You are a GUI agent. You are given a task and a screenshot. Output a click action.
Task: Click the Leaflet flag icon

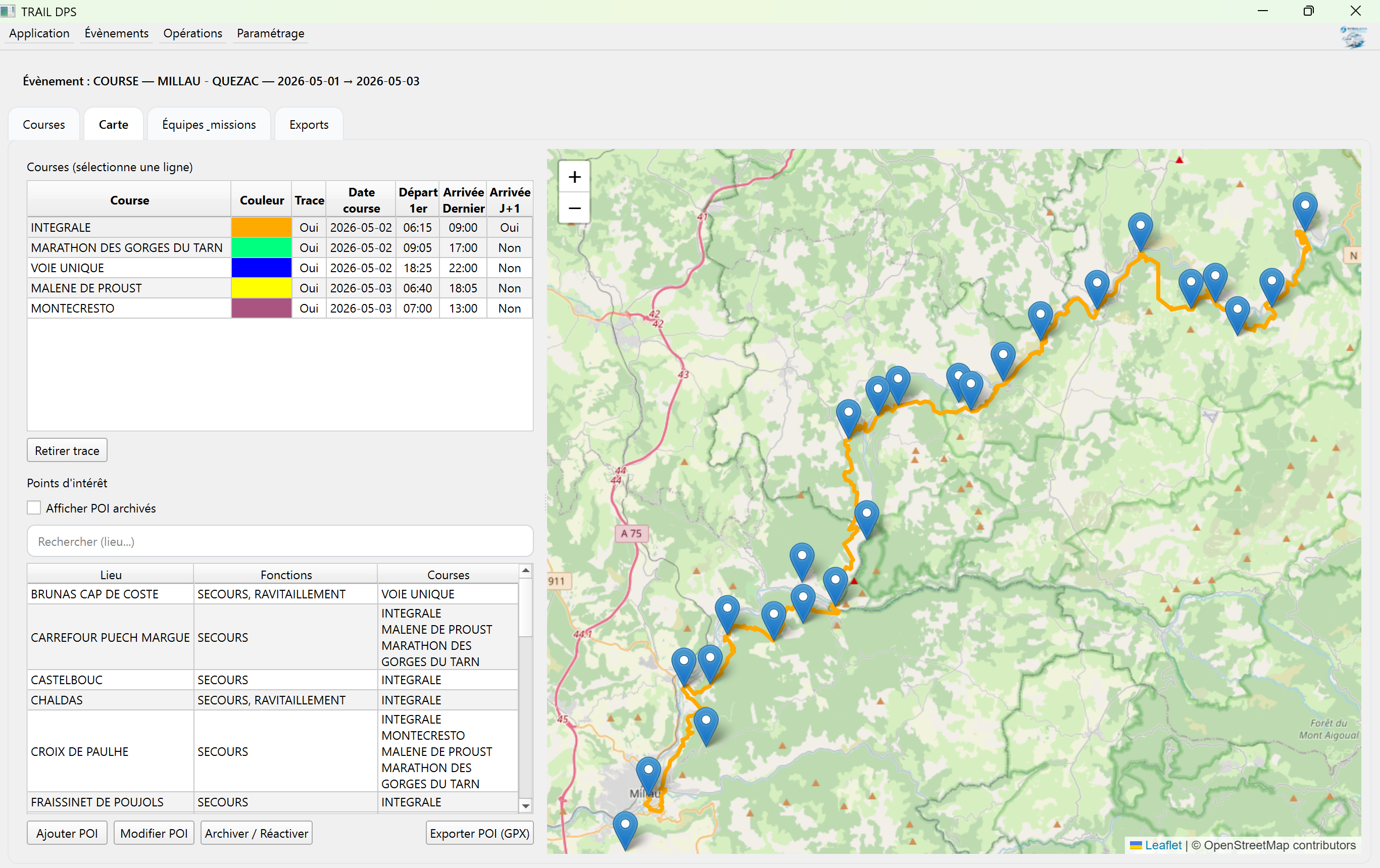point(1137,845)
